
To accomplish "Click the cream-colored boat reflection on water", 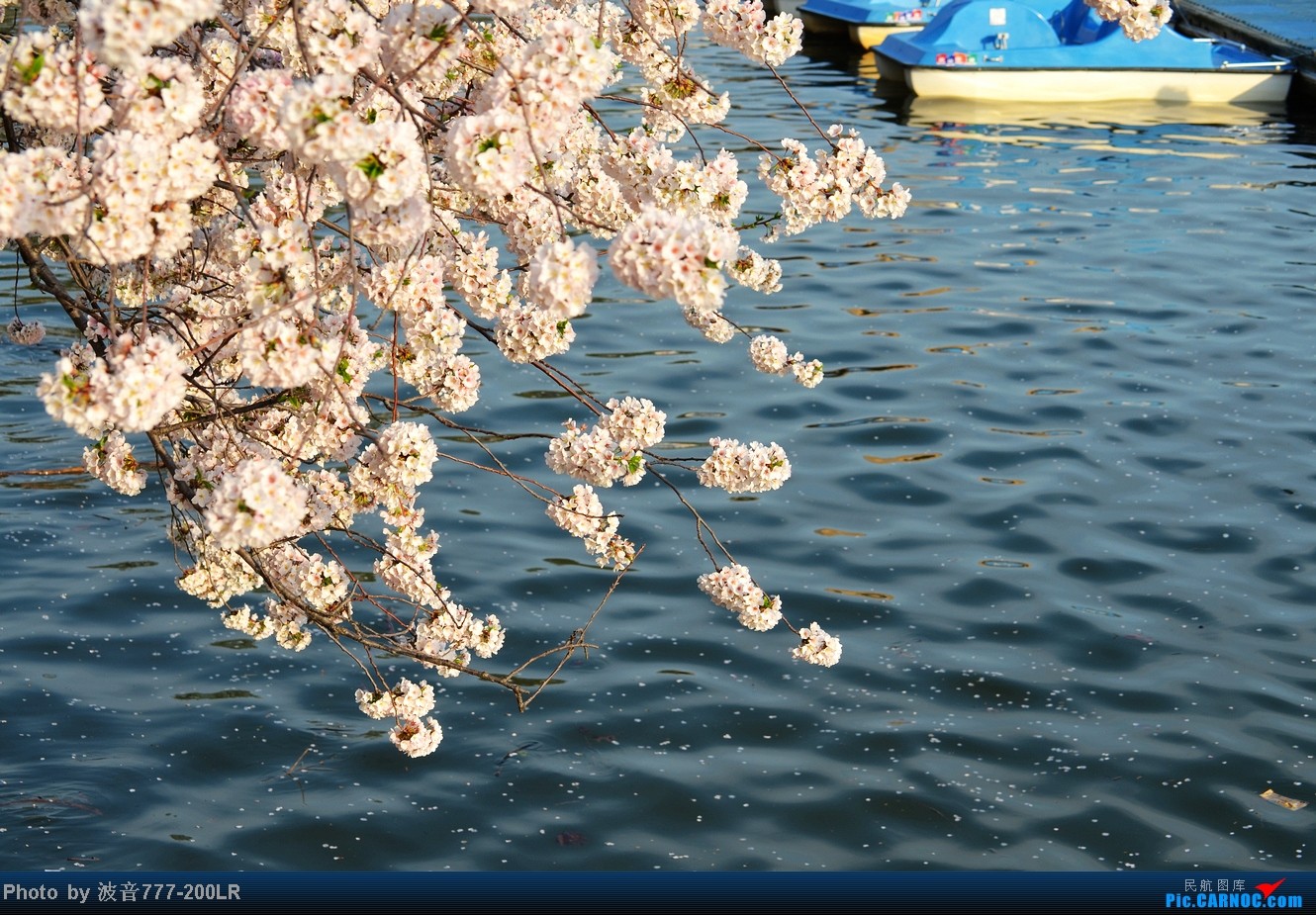I will click(x=1088, y=115).
